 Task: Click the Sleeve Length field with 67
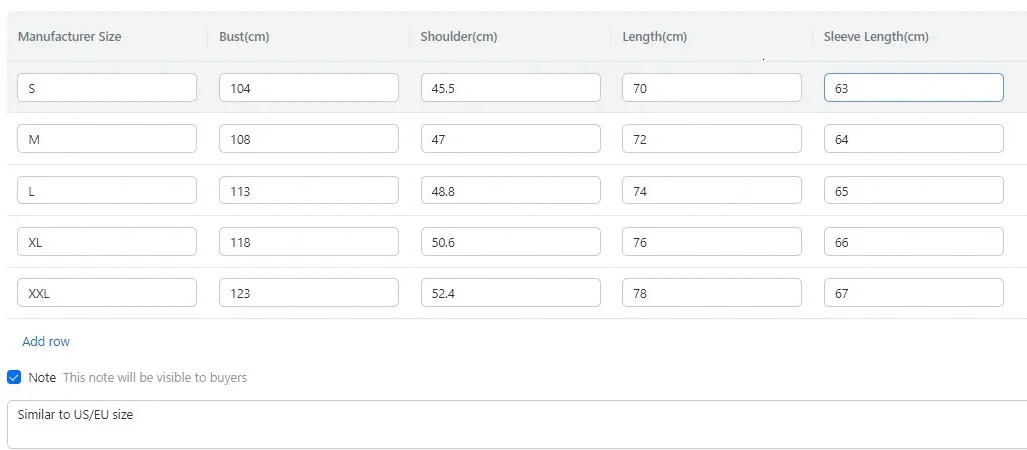tap(913, 293)
